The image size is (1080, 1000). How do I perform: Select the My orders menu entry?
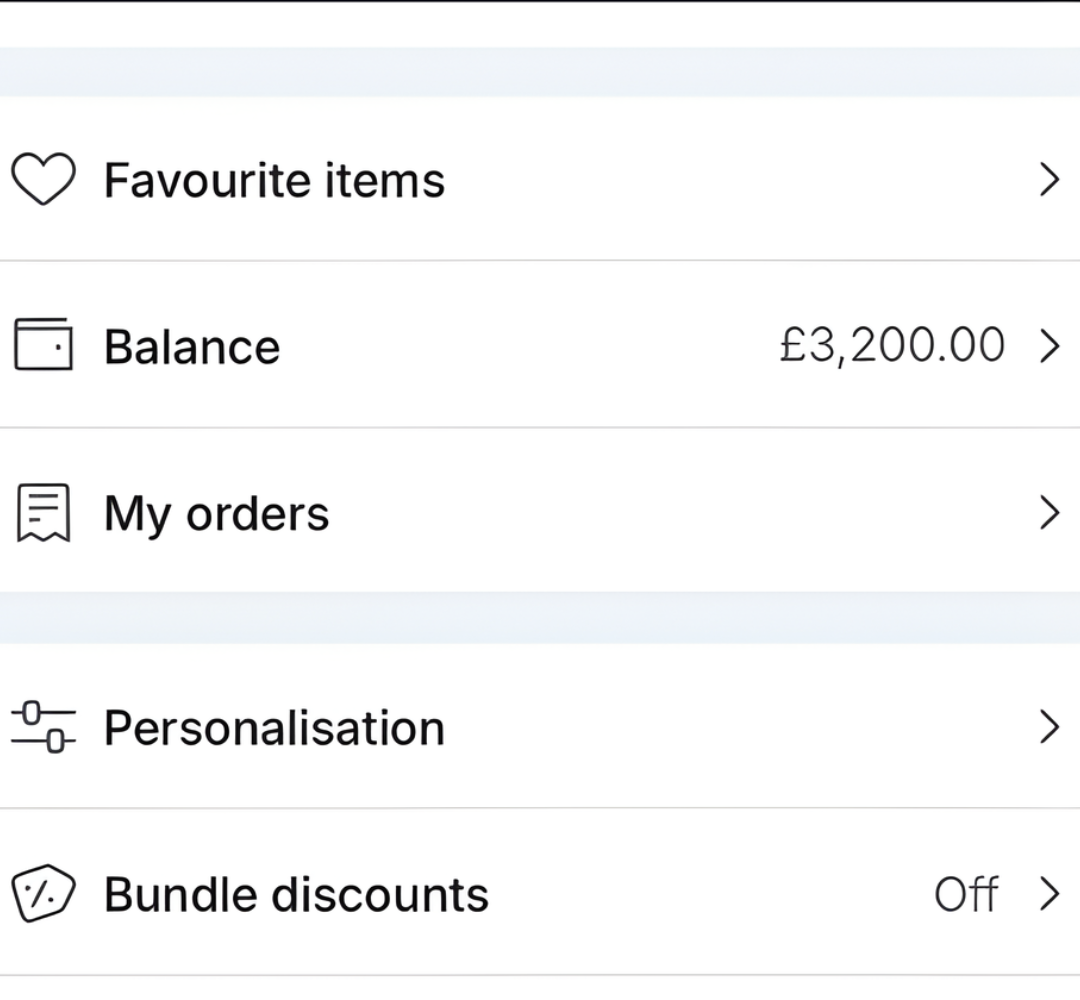point(216,514)
